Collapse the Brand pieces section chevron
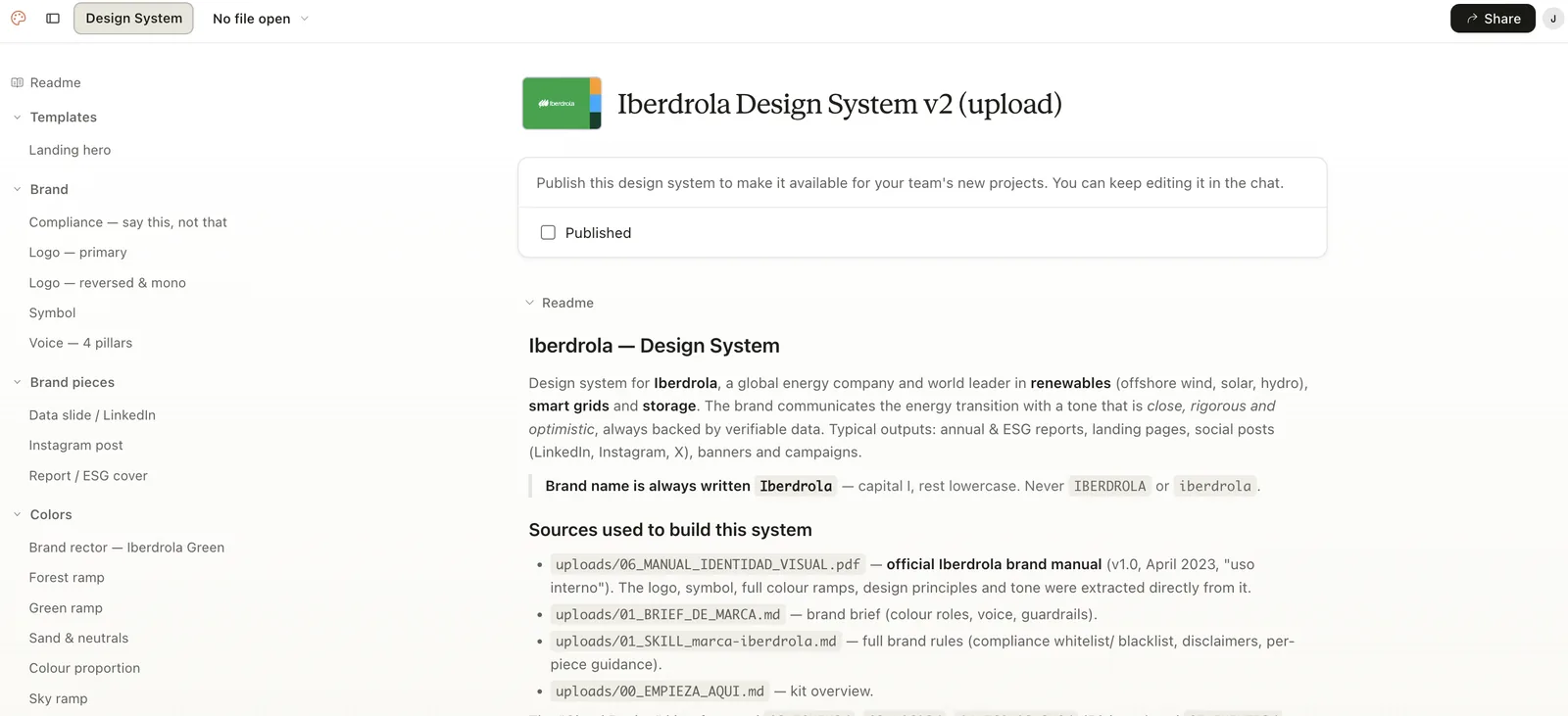The width and height of the screenshot is (1568, 716). click(17, 382)
